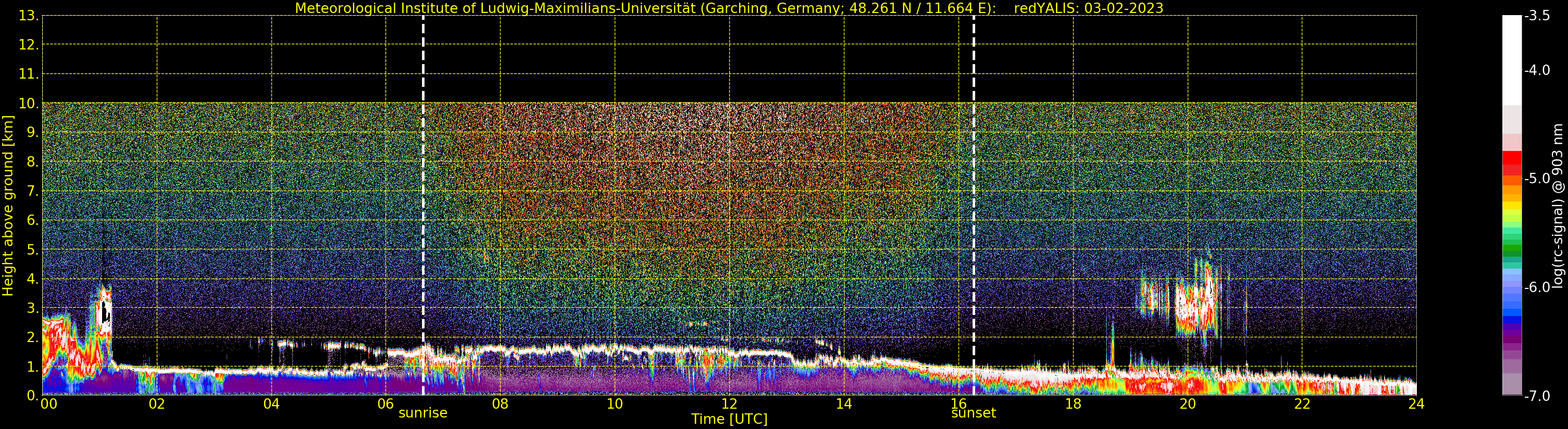Screen dimensions: 1568x429
Task: Click the 22 time tick label
Action: [x=1302, y=404]
